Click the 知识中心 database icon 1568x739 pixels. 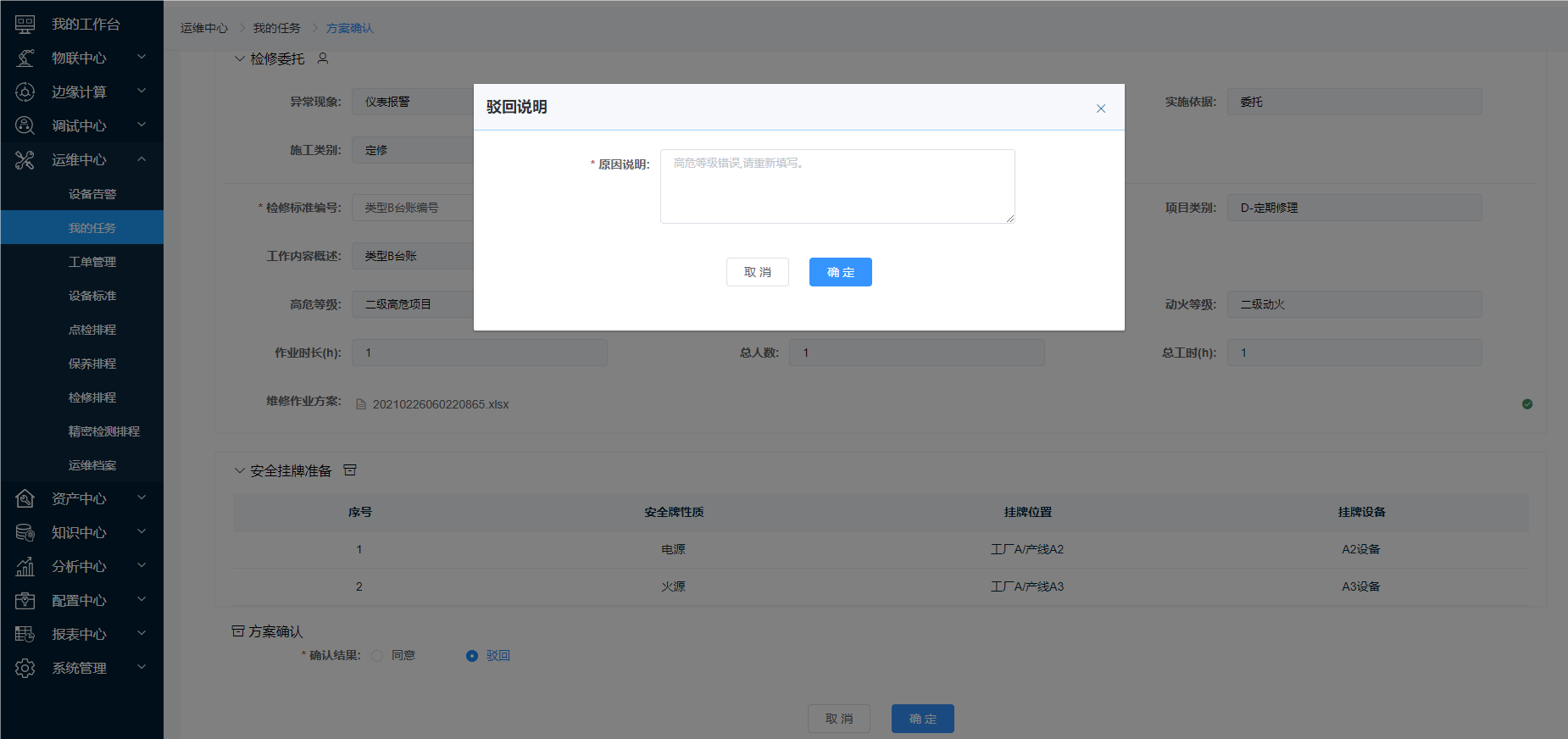(25, 533)
